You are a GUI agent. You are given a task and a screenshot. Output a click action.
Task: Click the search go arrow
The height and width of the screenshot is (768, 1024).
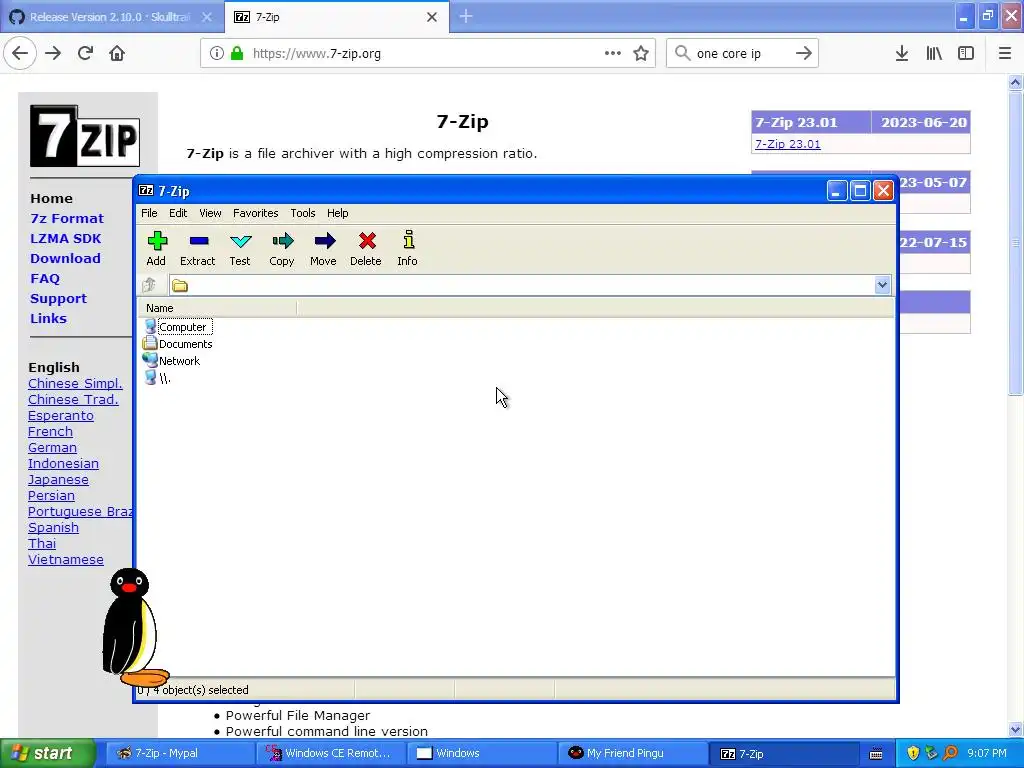click(804, 53)
